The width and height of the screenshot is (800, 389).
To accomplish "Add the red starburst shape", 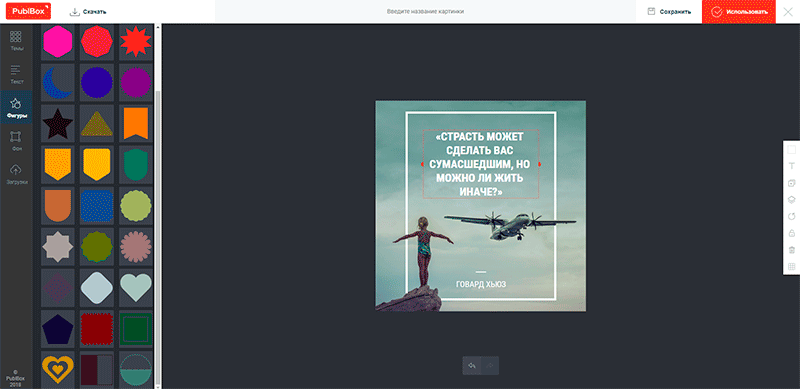I will point(136,41).
